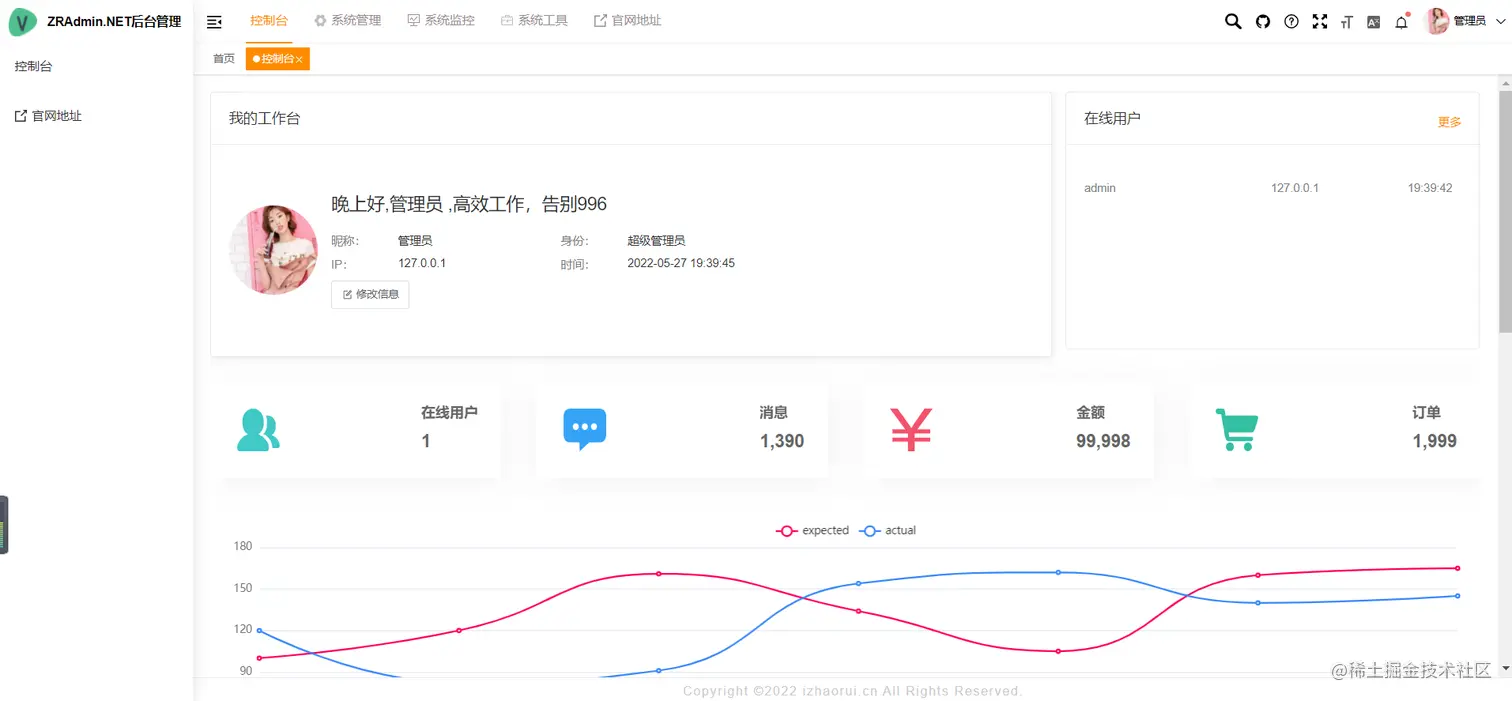Click the admin row in online users
1512x701 pixels.
[x=1271, y=188]
